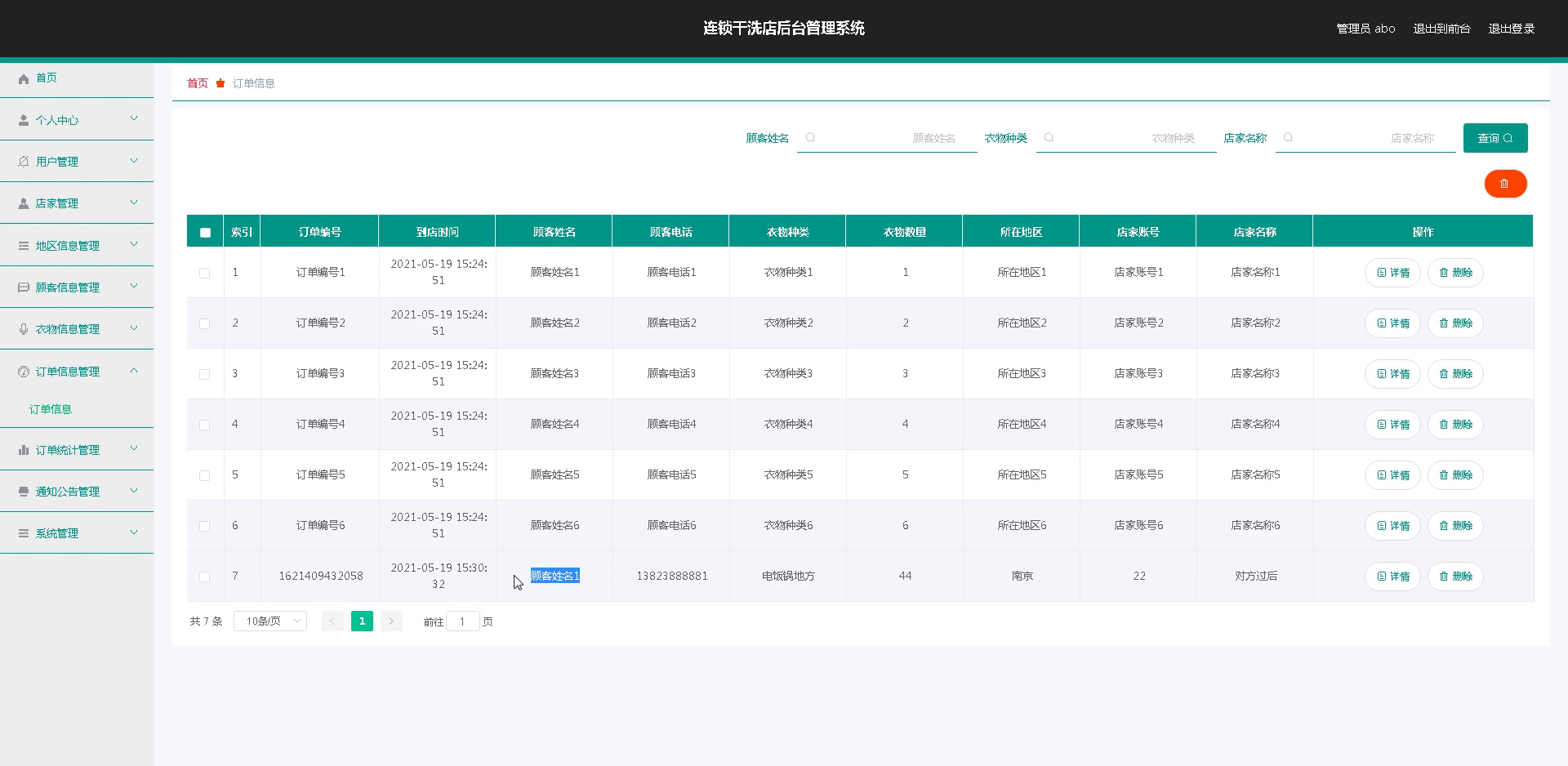The width and height of the screenshot is (1568, 766).
Task: Click the 前往 page number input
Action: (x=463, y=621)
